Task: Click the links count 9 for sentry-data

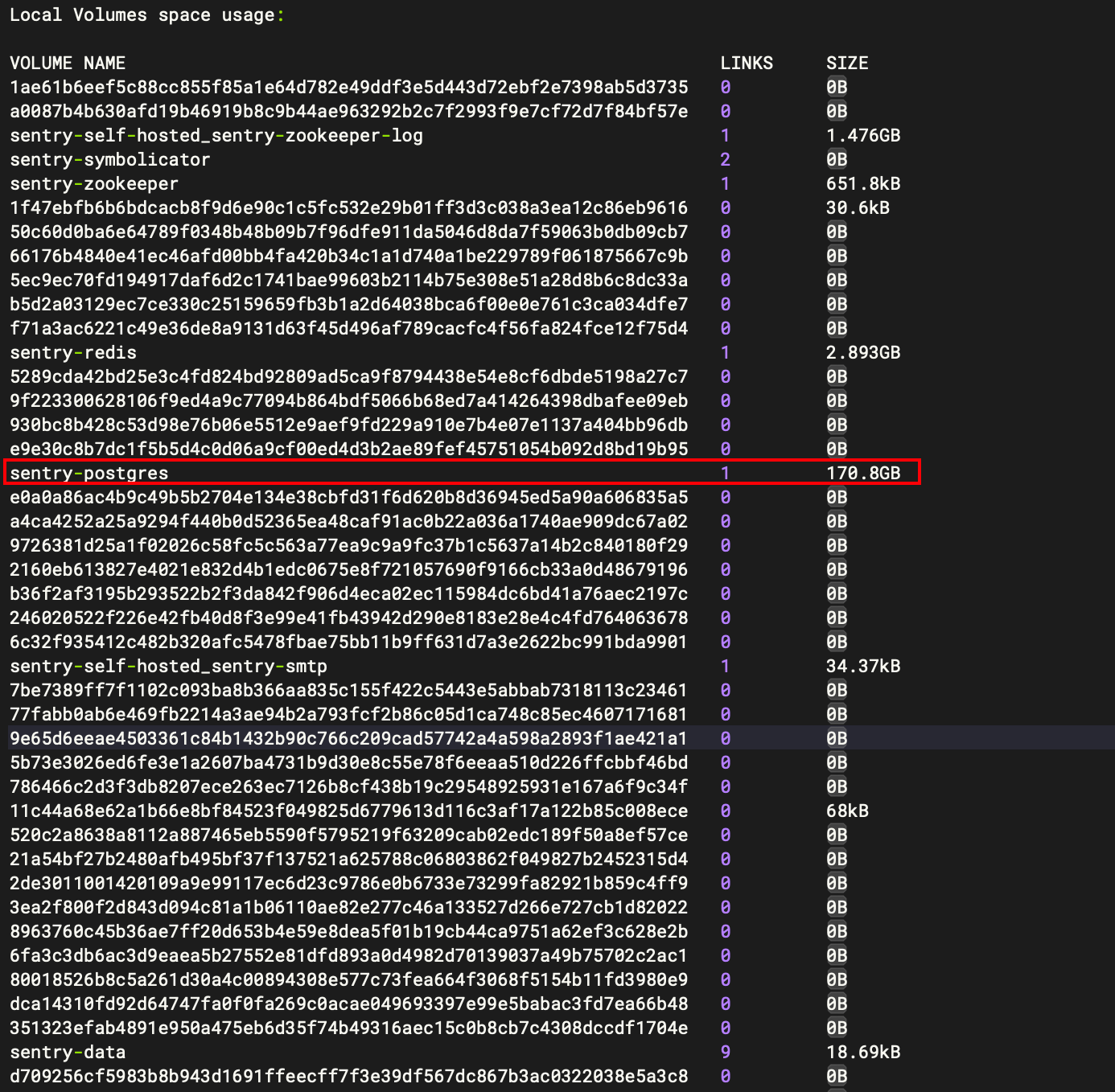Action: coord(726,1052)
